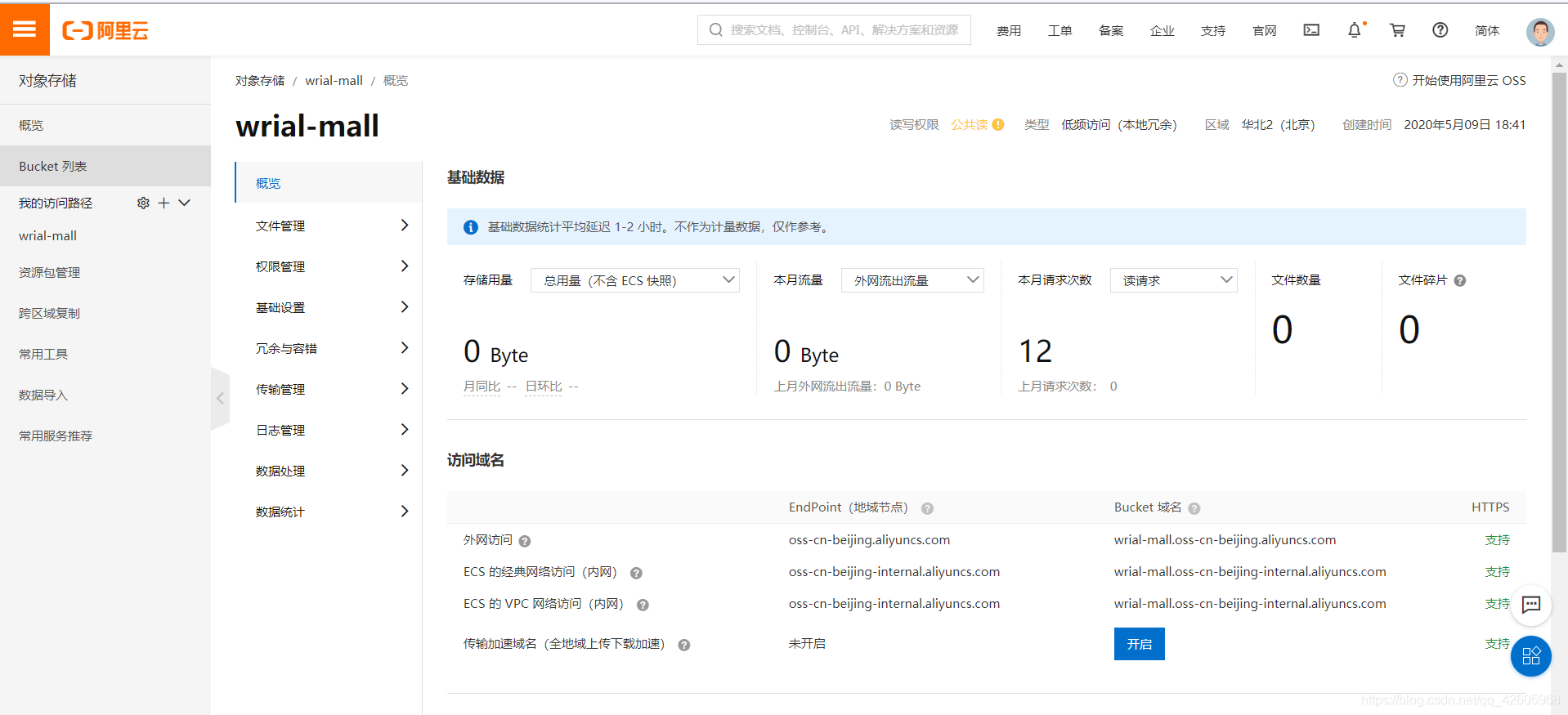Open the 读请求 dropdown
Image resolution: width=1568 pixels, height=715 pixels.
(x=1173, y=280)
